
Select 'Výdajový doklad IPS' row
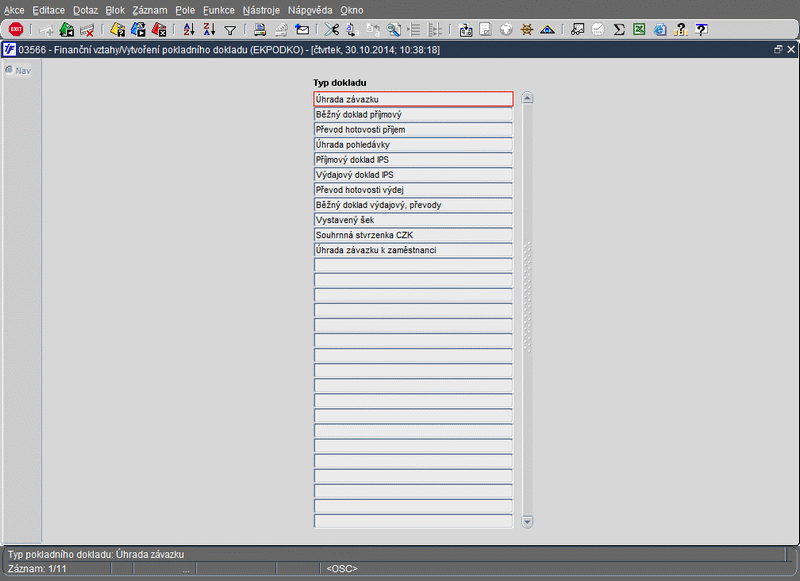413,174
